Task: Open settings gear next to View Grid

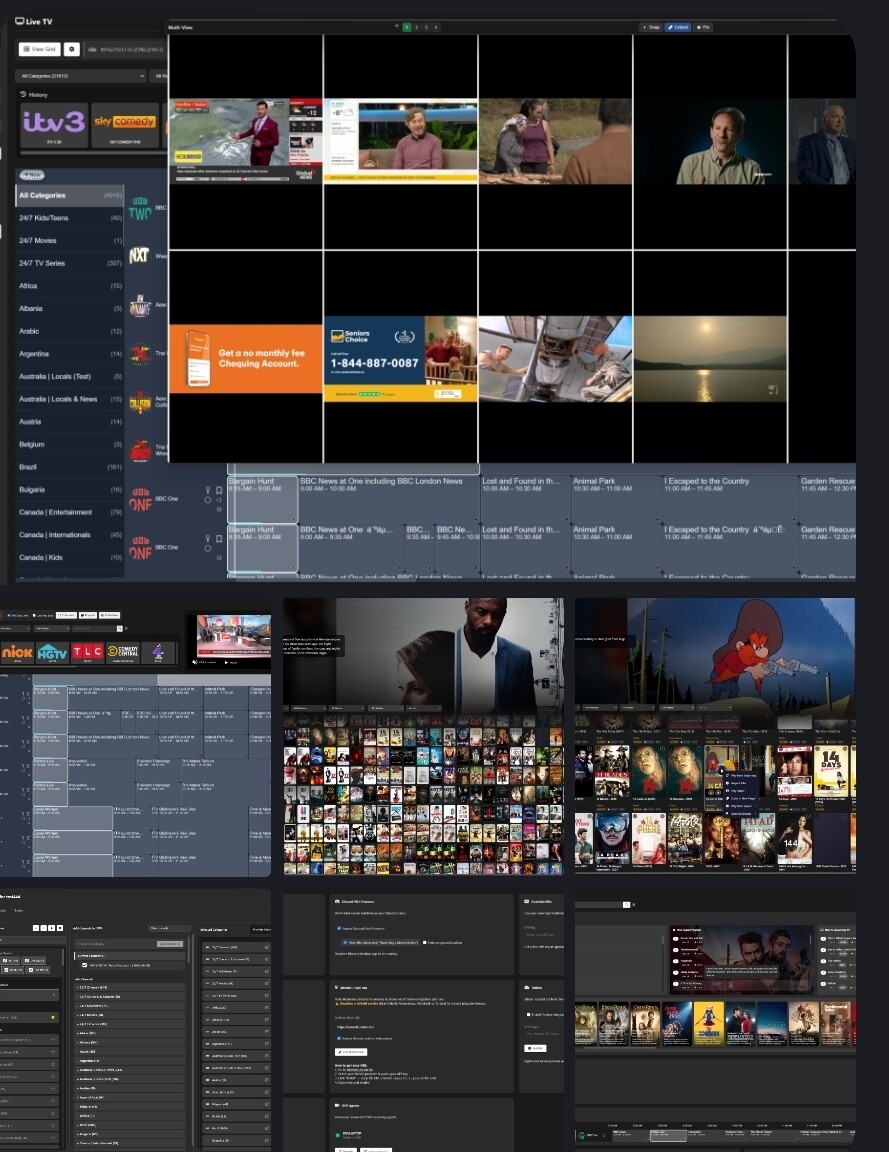Action: tap(71, 49)
